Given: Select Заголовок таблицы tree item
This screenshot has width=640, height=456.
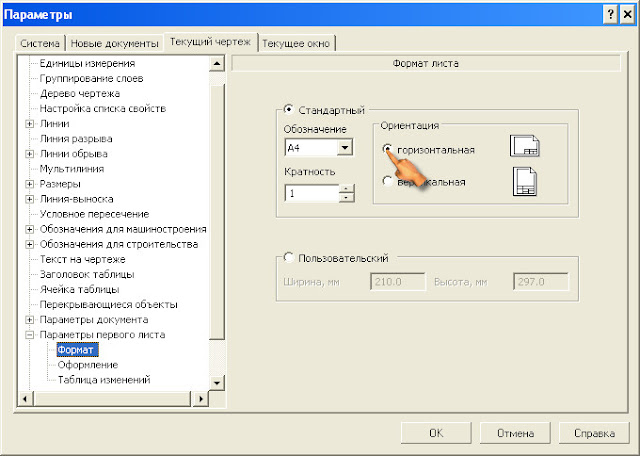Looking at the screenshot, I should [x=87, y=275].
